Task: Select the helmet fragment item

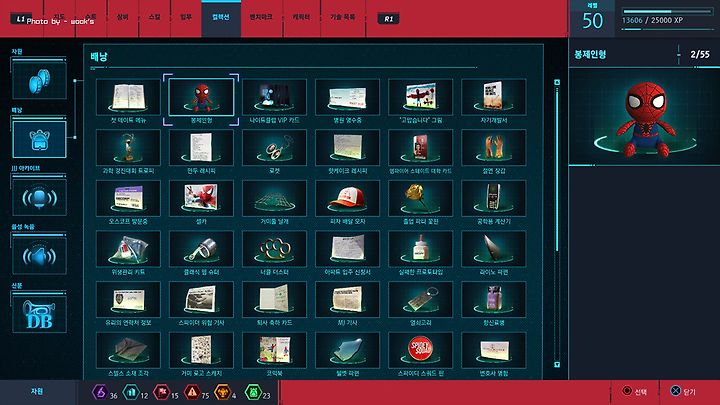Action: click(x=348, y=350)
